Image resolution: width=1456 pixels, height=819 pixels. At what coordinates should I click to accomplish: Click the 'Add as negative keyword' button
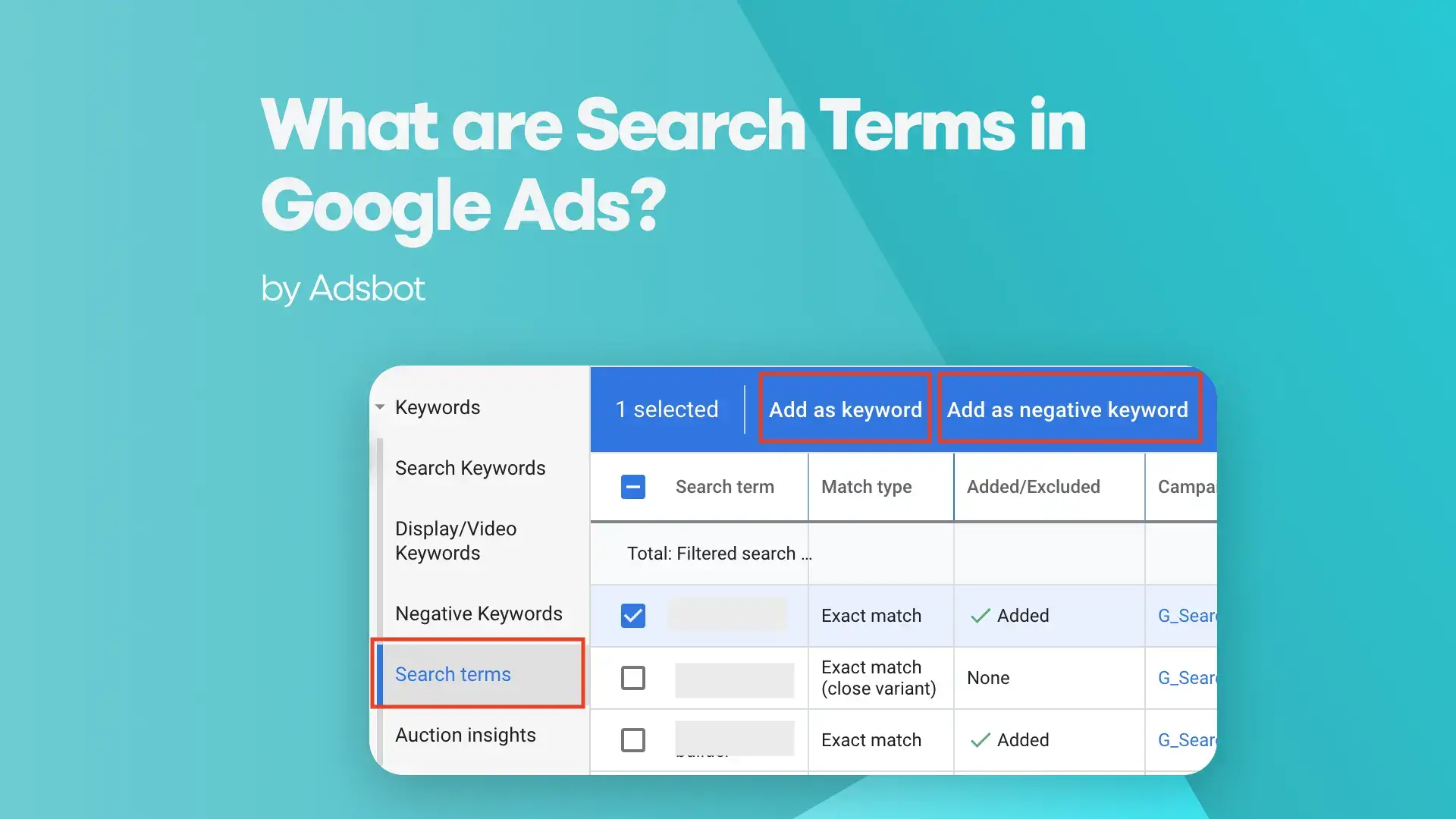(x=1069, y=409)
